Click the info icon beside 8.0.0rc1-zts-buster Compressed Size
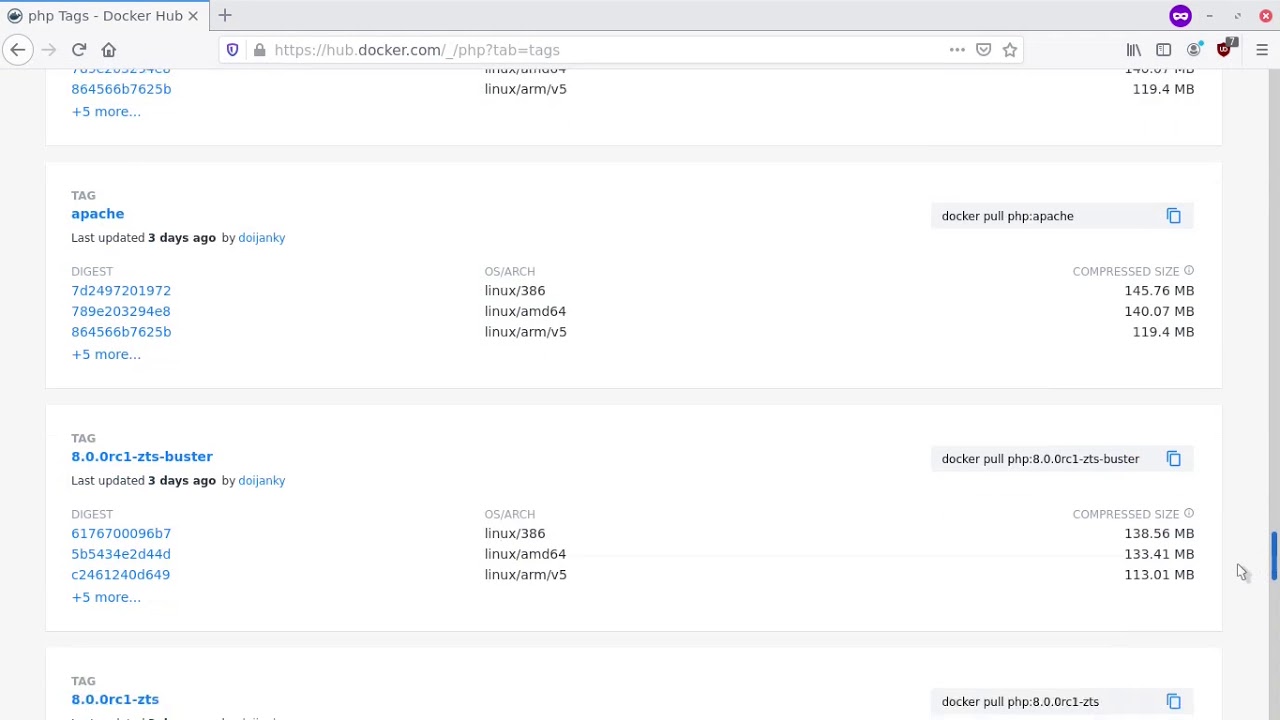 point(1189,514)
